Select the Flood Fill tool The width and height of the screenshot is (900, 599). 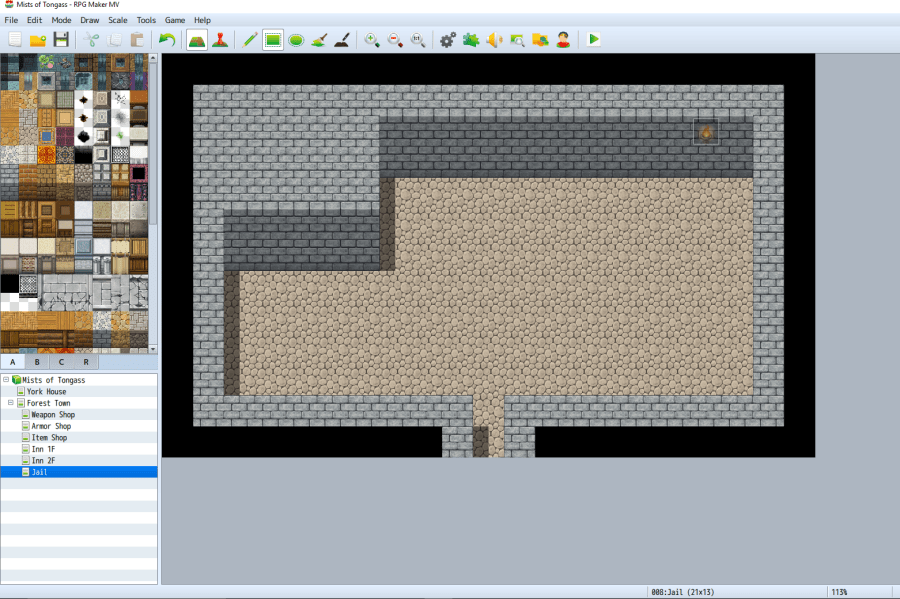point(319,40)
